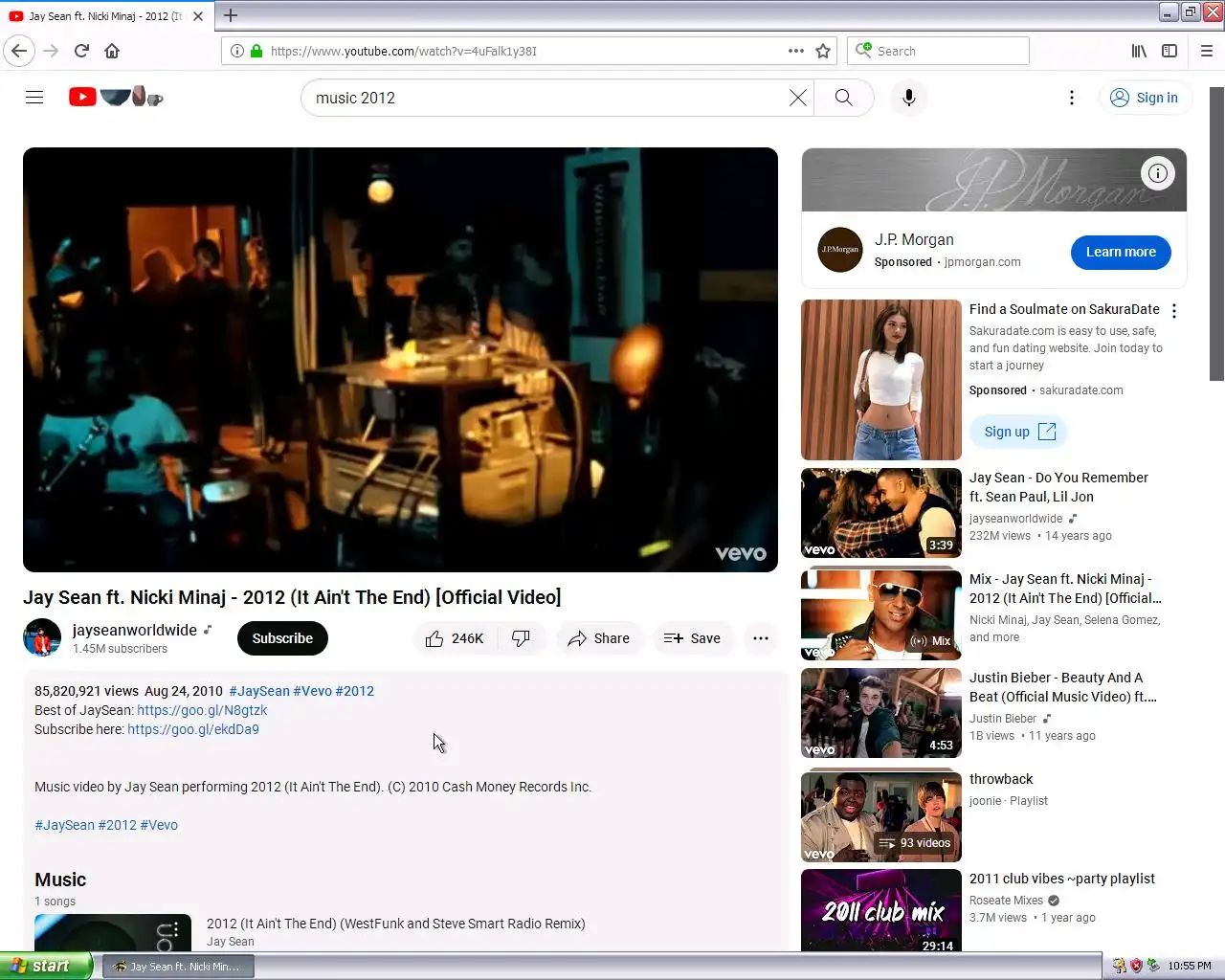Toggle the browser sidebar view icon
Viewport: 1225px width, 980px height.
click(x=1169, y=51)
